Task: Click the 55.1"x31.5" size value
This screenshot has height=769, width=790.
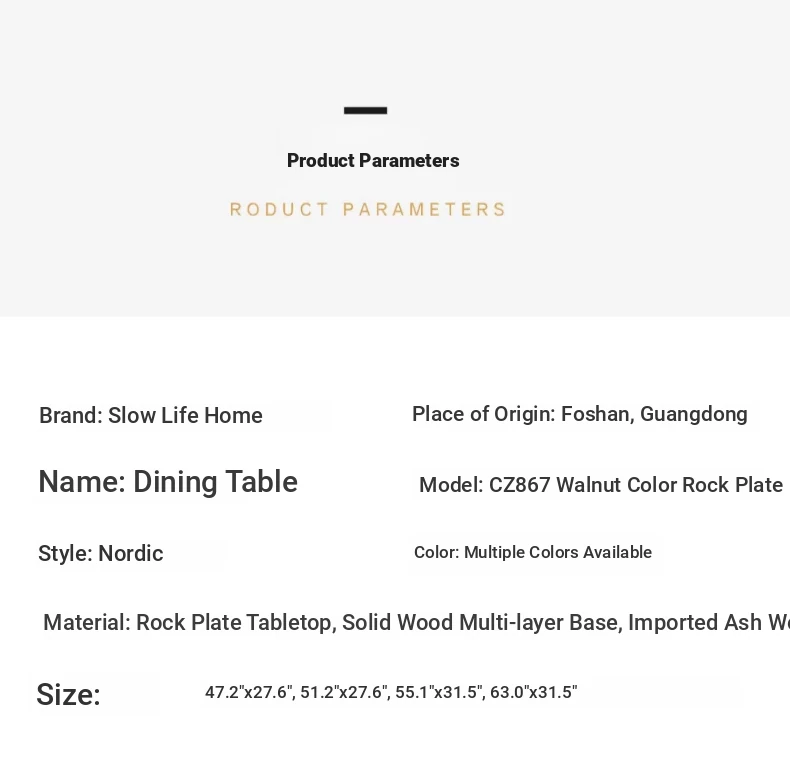Action: (438, 692)
